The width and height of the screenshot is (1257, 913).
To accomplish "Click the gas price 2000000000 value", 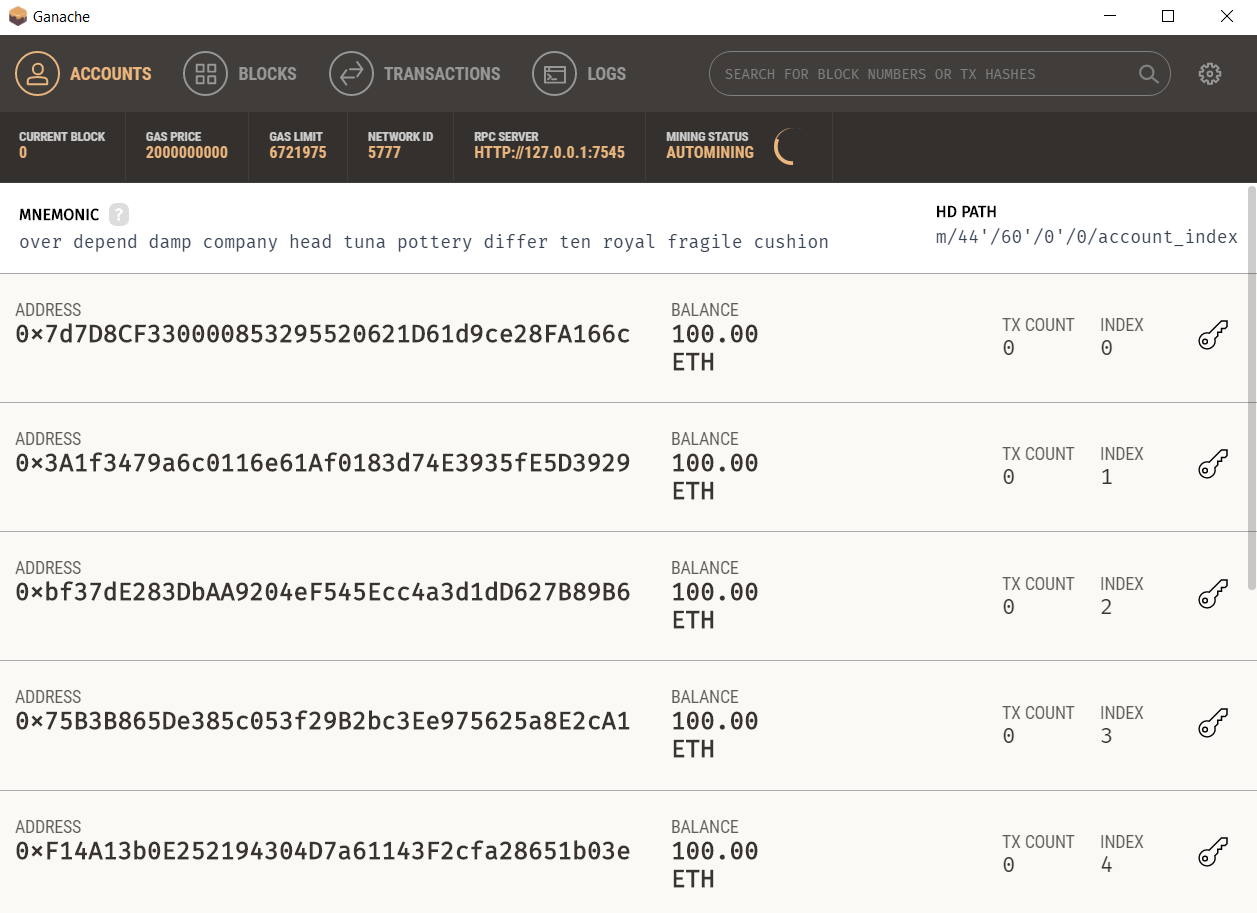I will [187, 153].
